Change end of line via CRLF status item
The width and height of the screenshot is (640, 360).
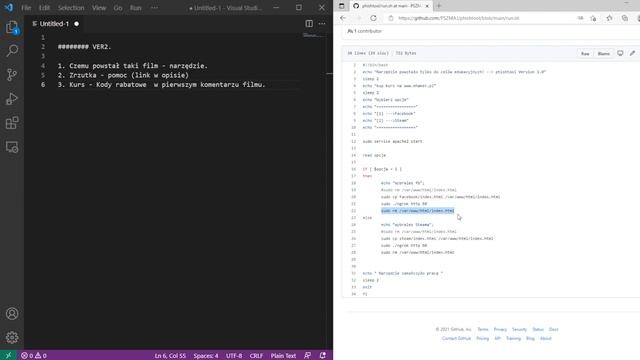coord(256,356)
